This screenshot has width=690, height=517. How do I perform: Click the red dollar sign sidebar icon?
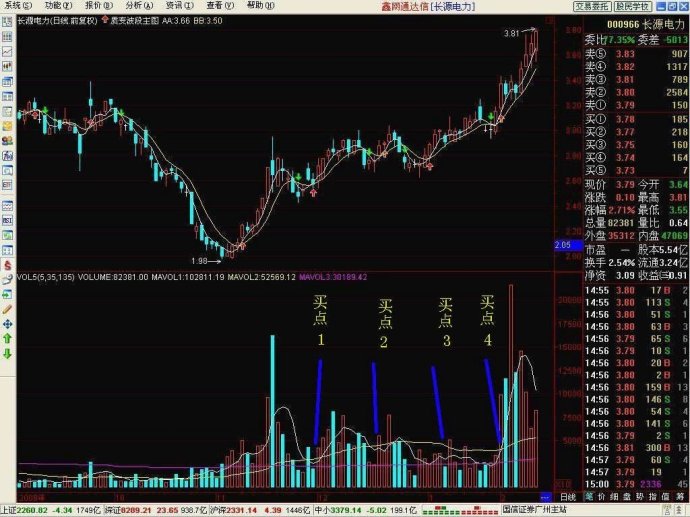[7, 265]
